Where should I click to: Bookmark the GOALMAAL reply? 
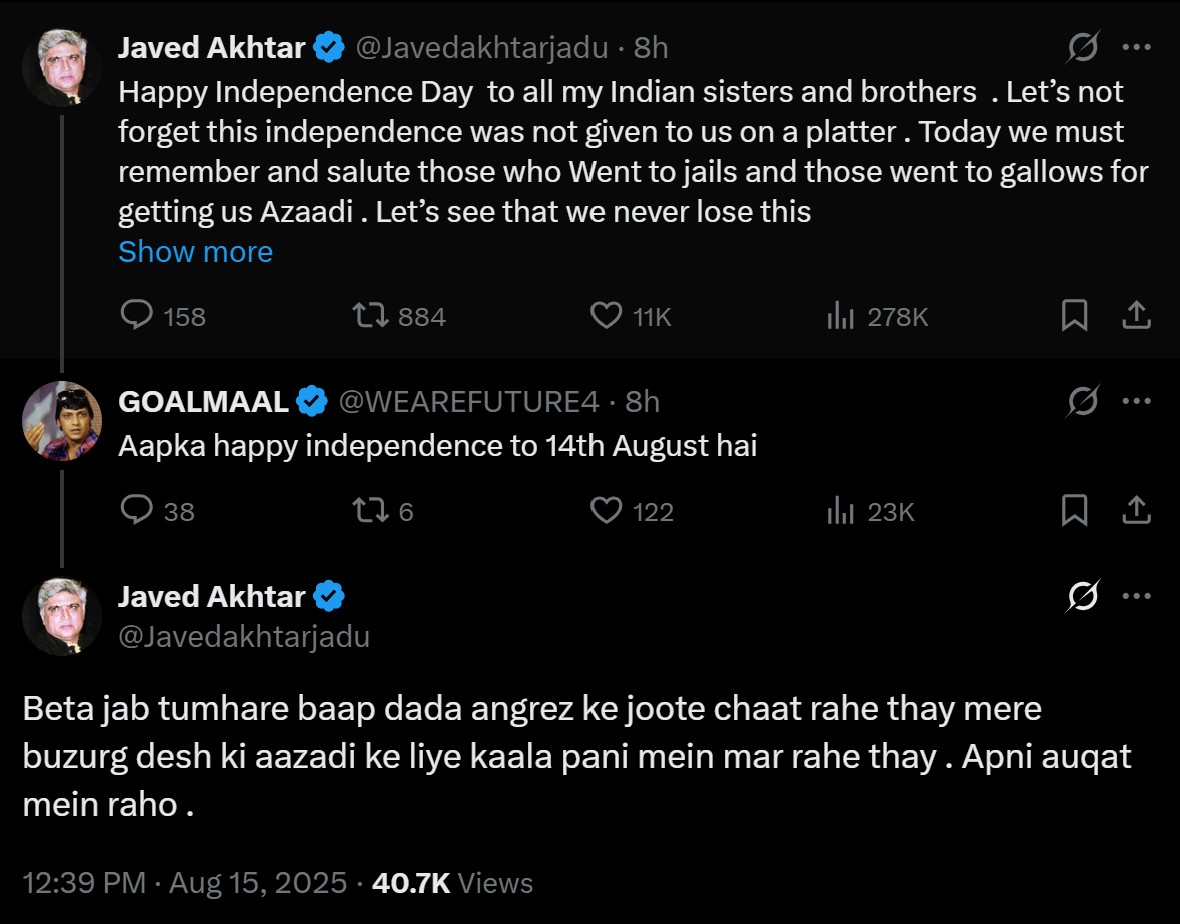1074,511
